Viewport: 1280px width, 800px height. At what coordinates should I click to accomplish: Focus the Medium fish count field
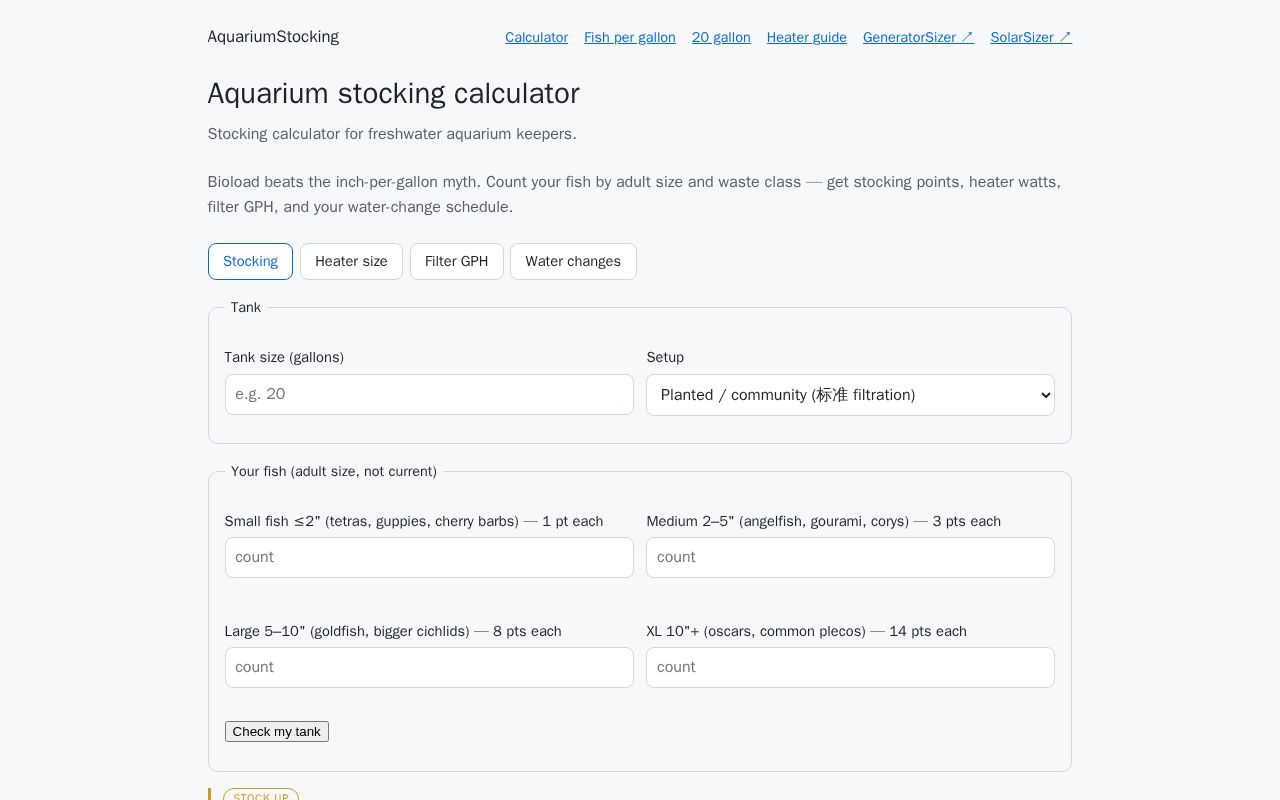pyautogui.click(x=850, y=557)
